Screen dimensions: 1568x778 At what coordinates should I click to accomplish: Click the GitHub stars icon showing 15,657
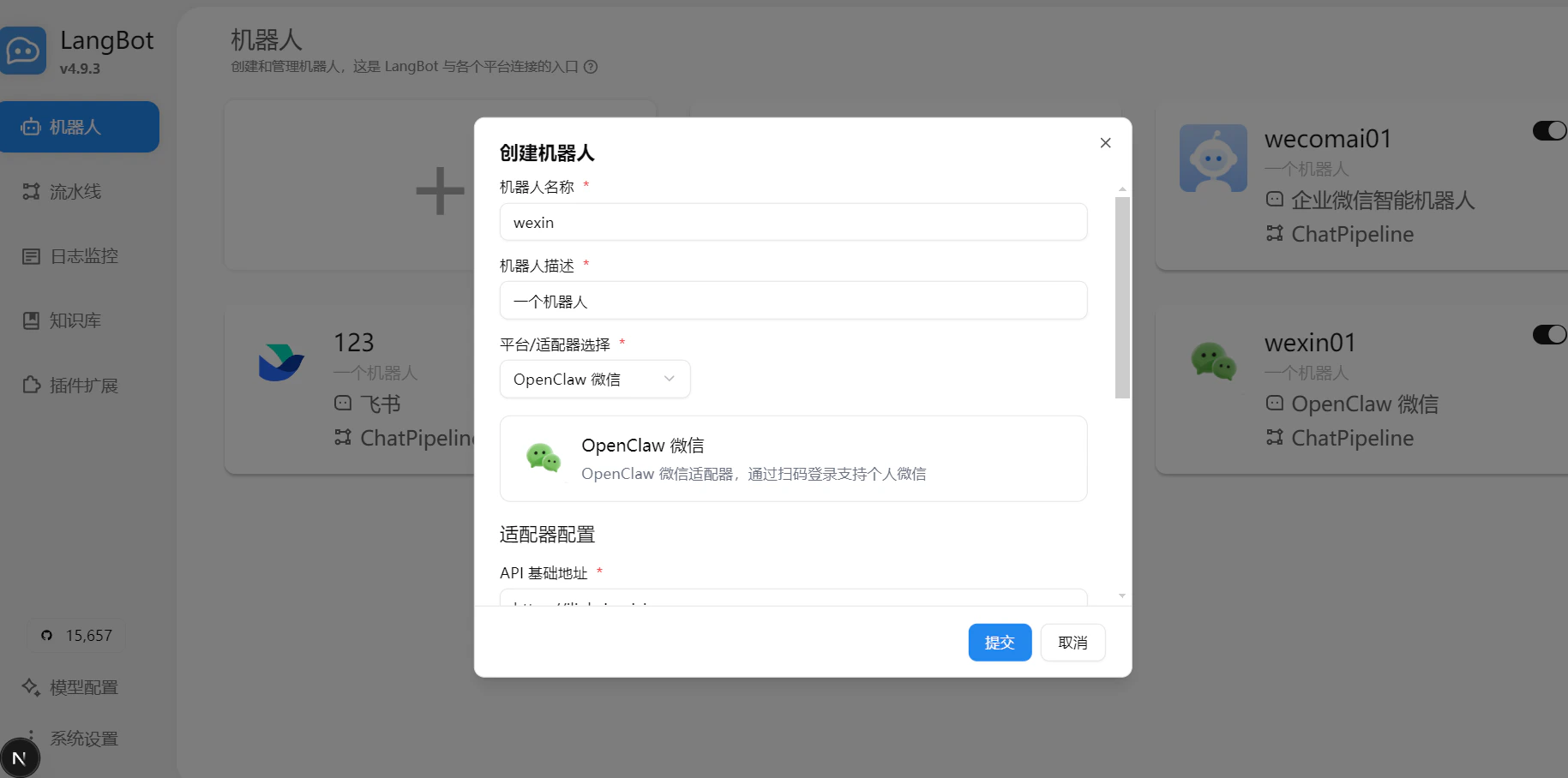pyautogui.click(x=47, y=635)
